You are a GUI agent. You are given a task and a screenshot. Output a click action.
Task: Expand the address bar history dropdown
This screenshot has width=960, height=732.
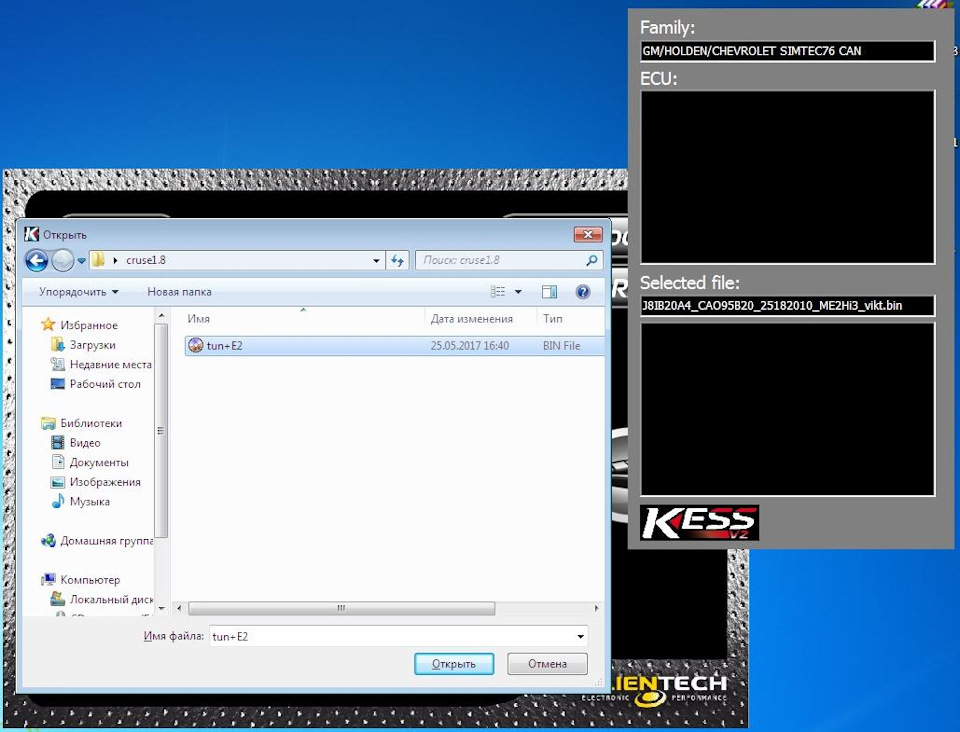coord(376,261)
